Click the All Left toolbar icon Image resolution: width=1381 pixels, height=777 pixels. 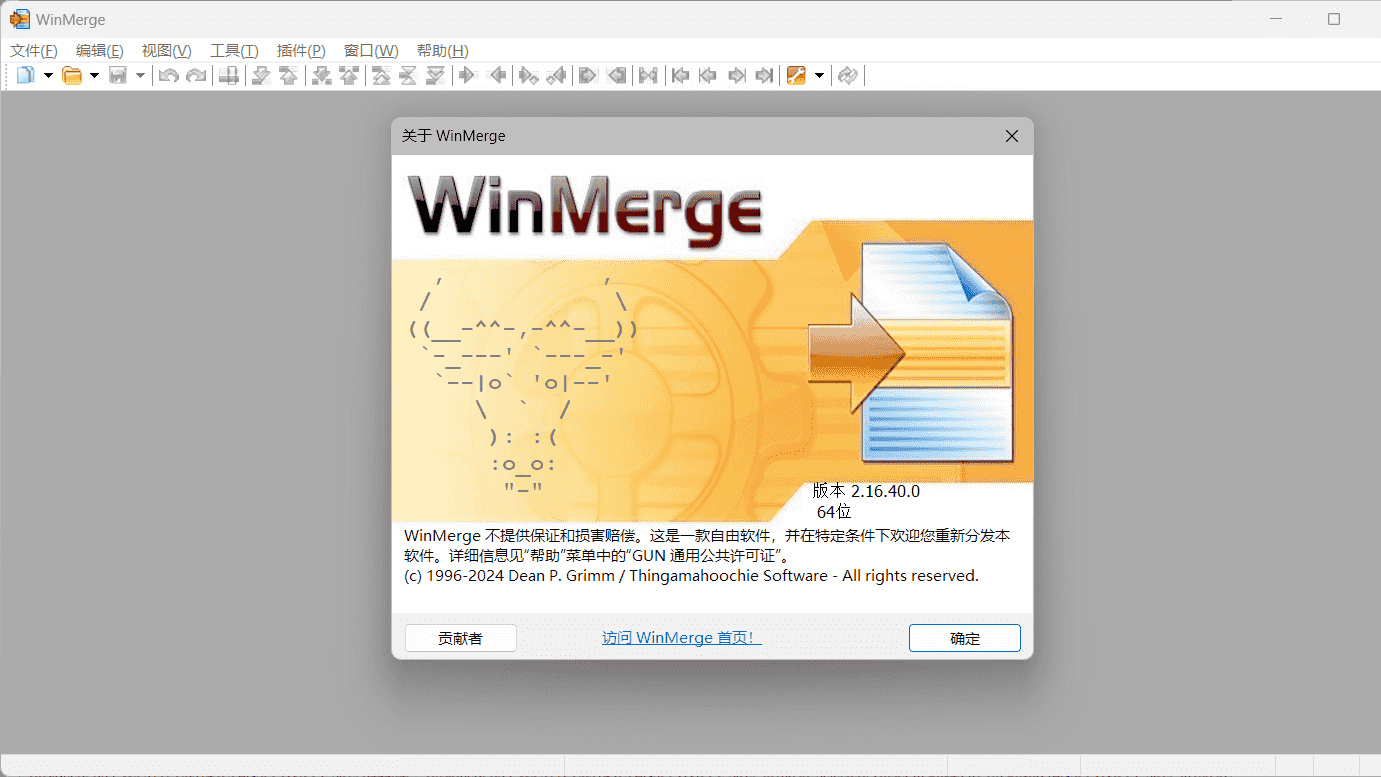point(617,75)
